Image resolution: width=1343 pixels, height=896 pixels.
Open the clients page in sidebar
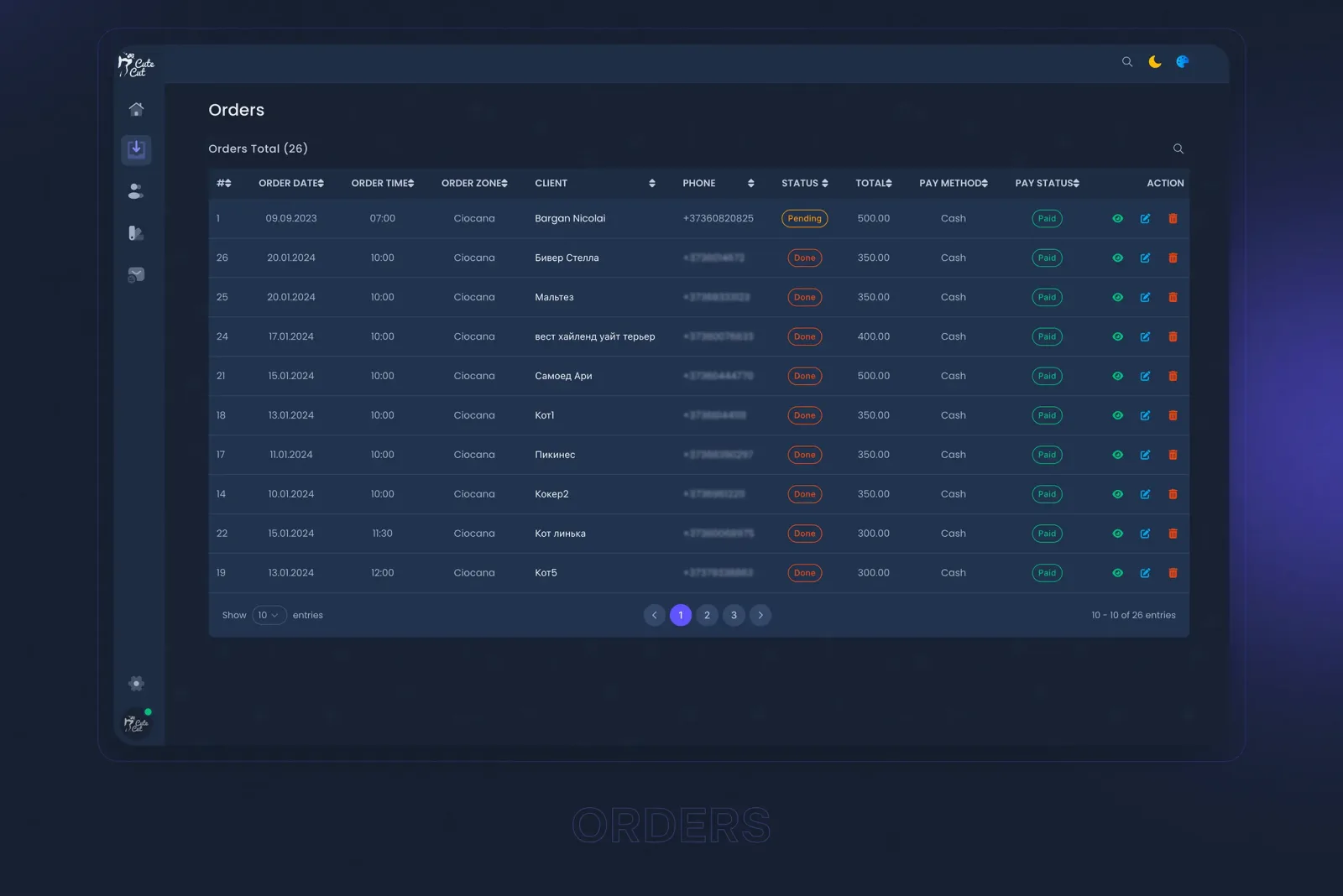[x=136, y=191]
